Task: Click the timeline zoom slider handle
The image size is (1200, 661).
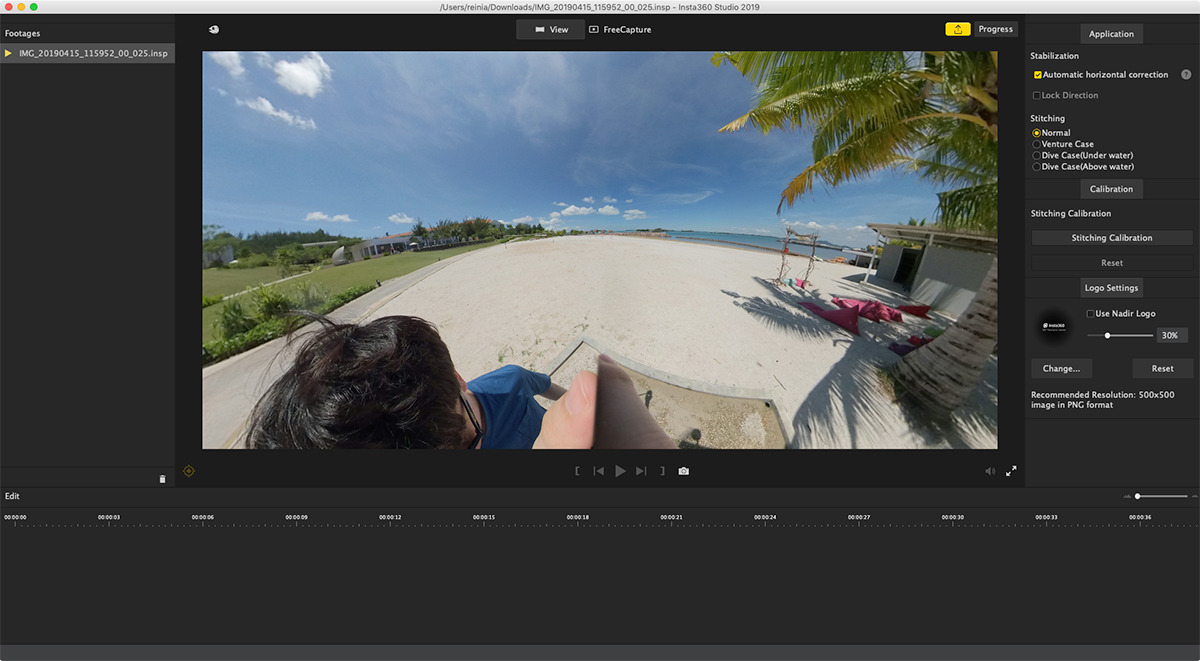Action: point(1138,496)
